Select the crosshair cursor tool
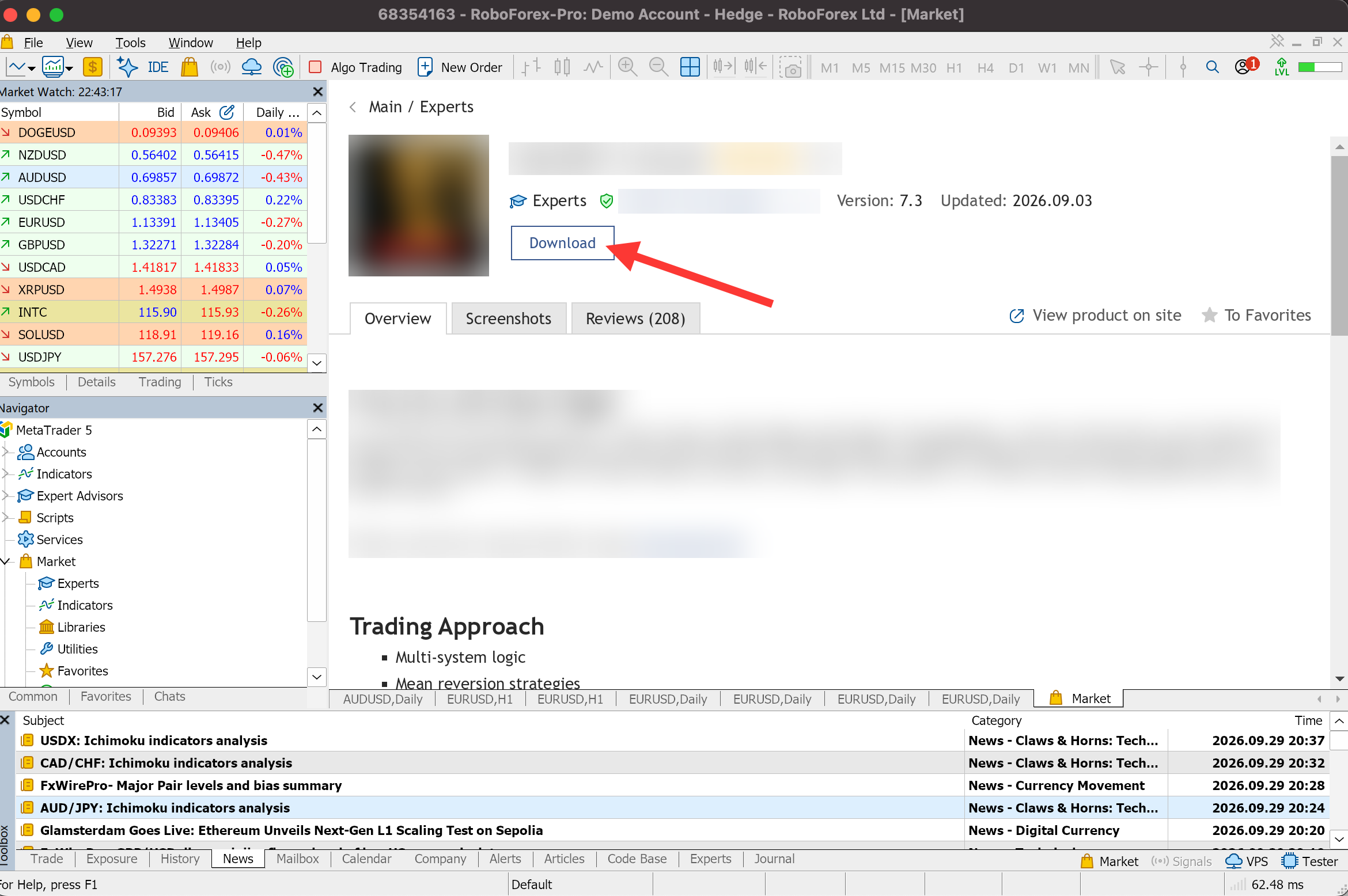The height and width of the screenshot is (896, 1348). point(1149,67)
